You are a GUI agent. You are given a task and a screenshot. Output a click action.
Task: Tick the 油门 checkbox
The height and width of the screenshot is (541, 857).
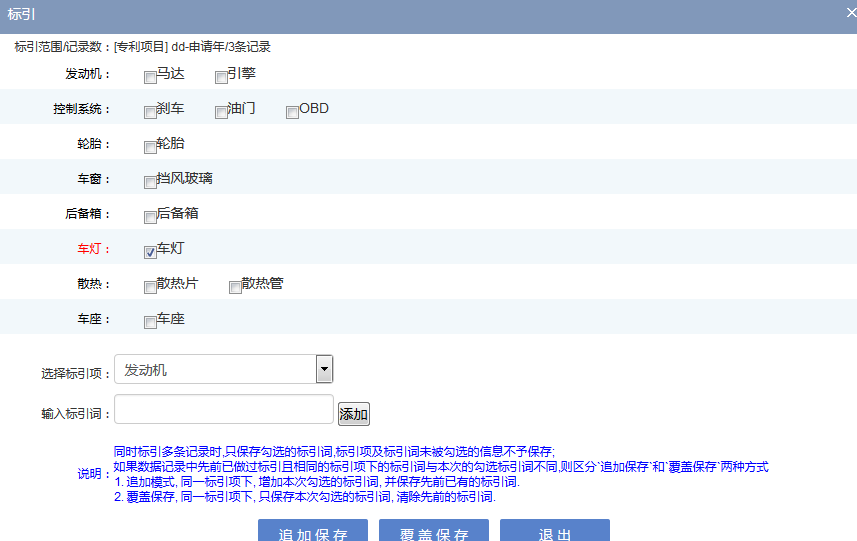221,112
